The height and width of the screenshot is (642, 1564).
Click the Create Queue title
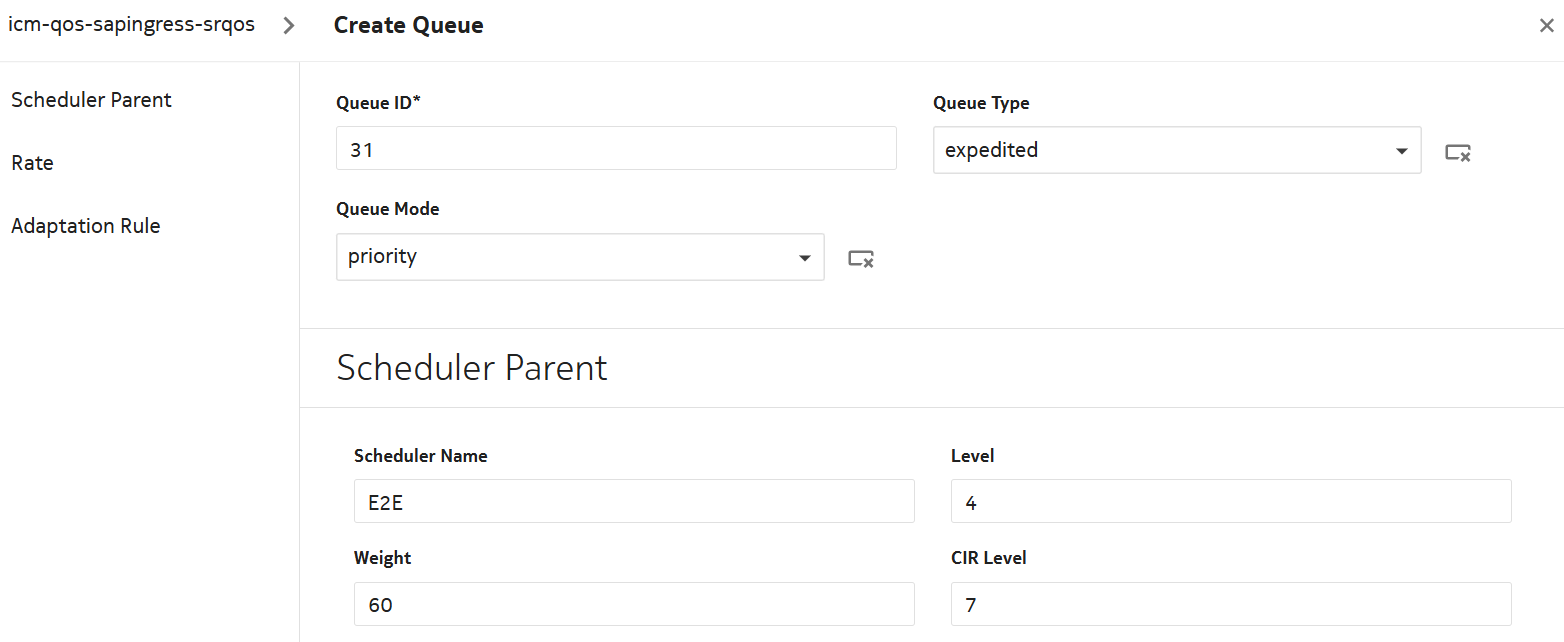pos(408,26)
